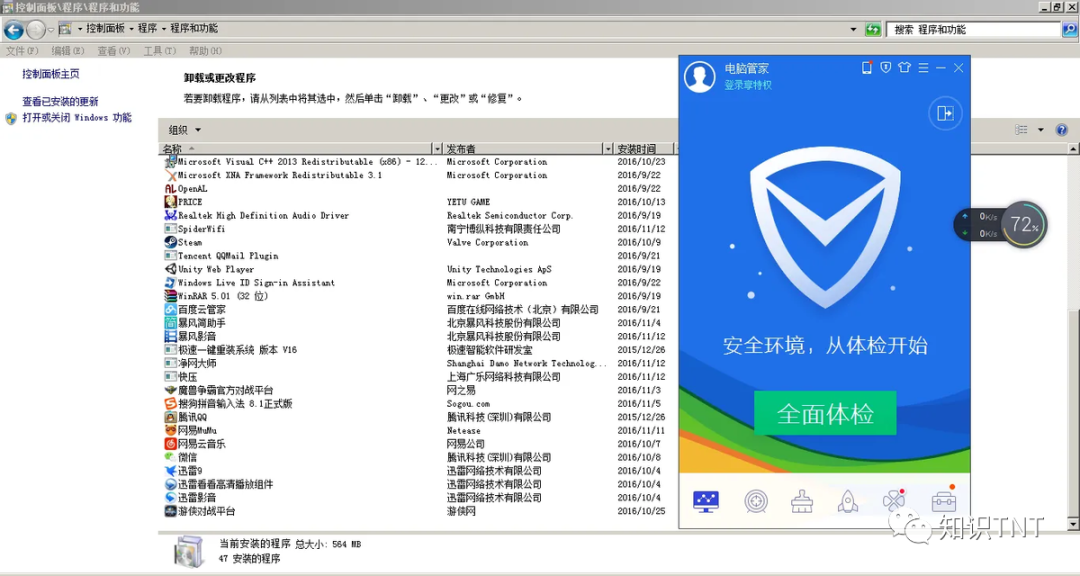Click the Windows 功能 shield icon
The height and width of the screenshot is (576, 1080).
click(11, 119)
